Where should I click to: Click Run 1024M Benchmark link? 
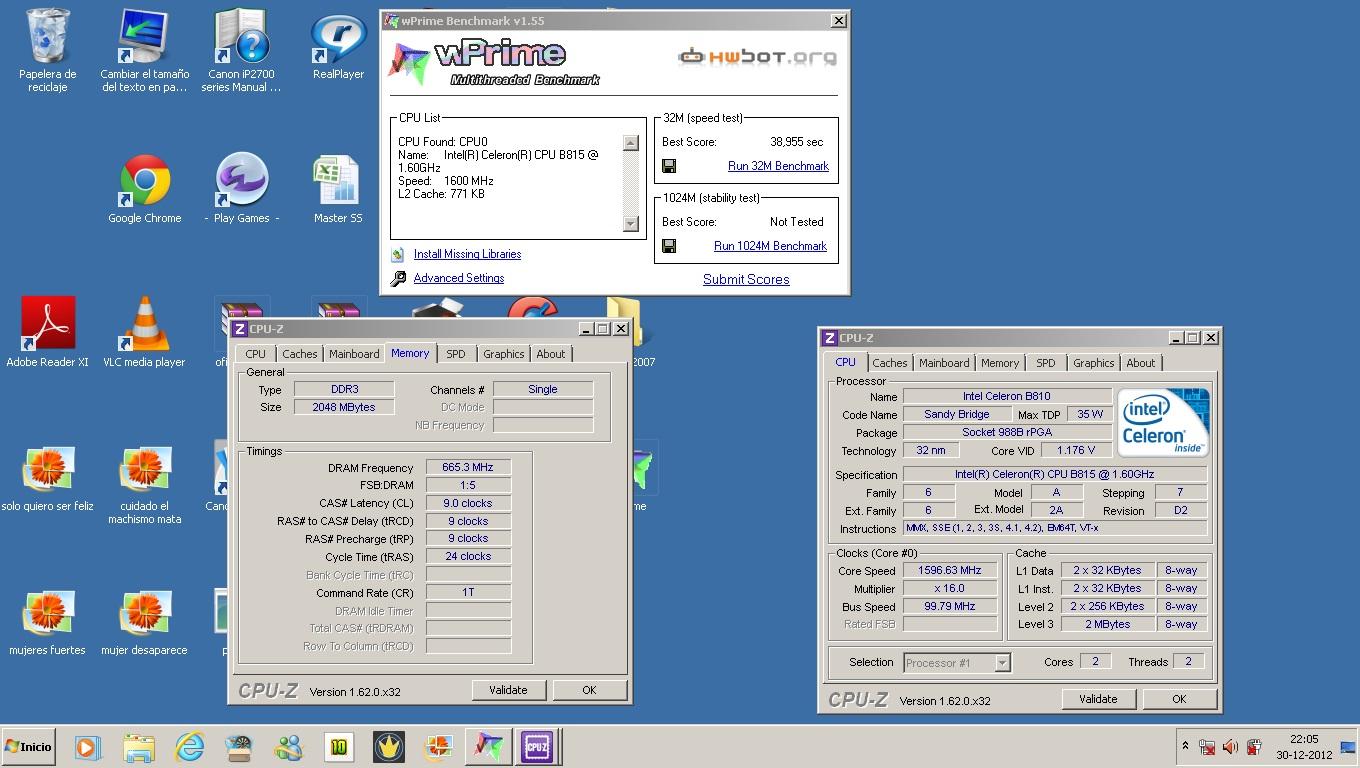point(770,246)
